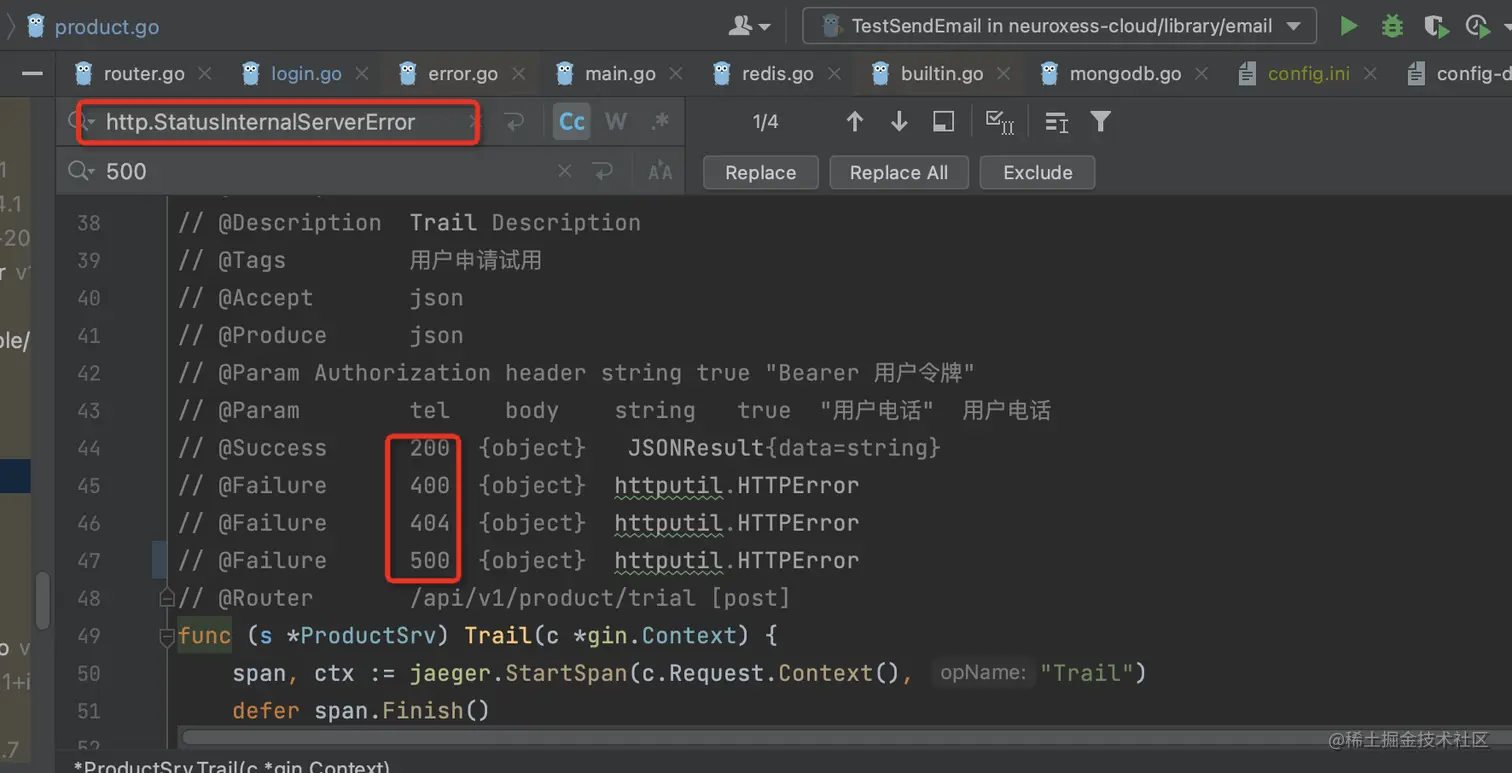Click the jaeger.StartSpan call on line 50
This screenshot has width=1512, height=773.
click(519, 674)
